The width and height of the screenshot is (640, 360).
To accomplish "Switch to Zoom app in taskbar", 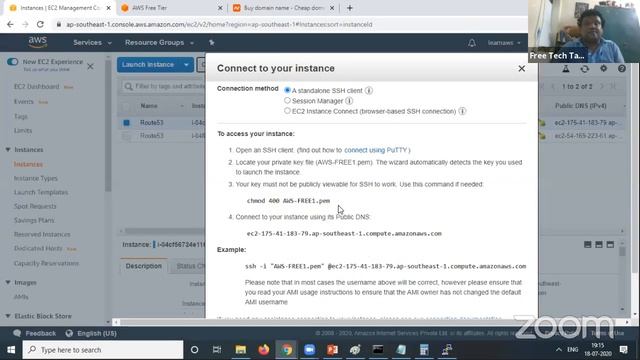I will click(x=309, y=349).
